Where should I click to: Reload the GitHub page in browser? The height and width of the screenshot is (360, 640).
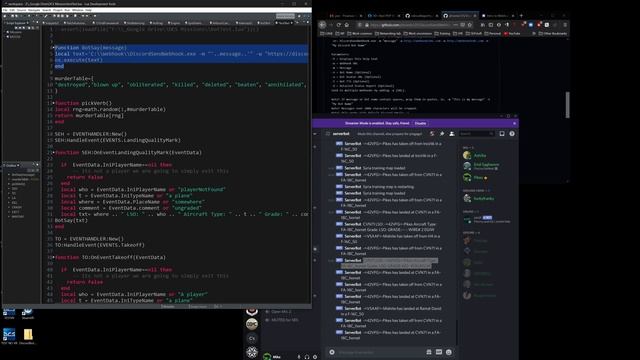tap(338, 25)
